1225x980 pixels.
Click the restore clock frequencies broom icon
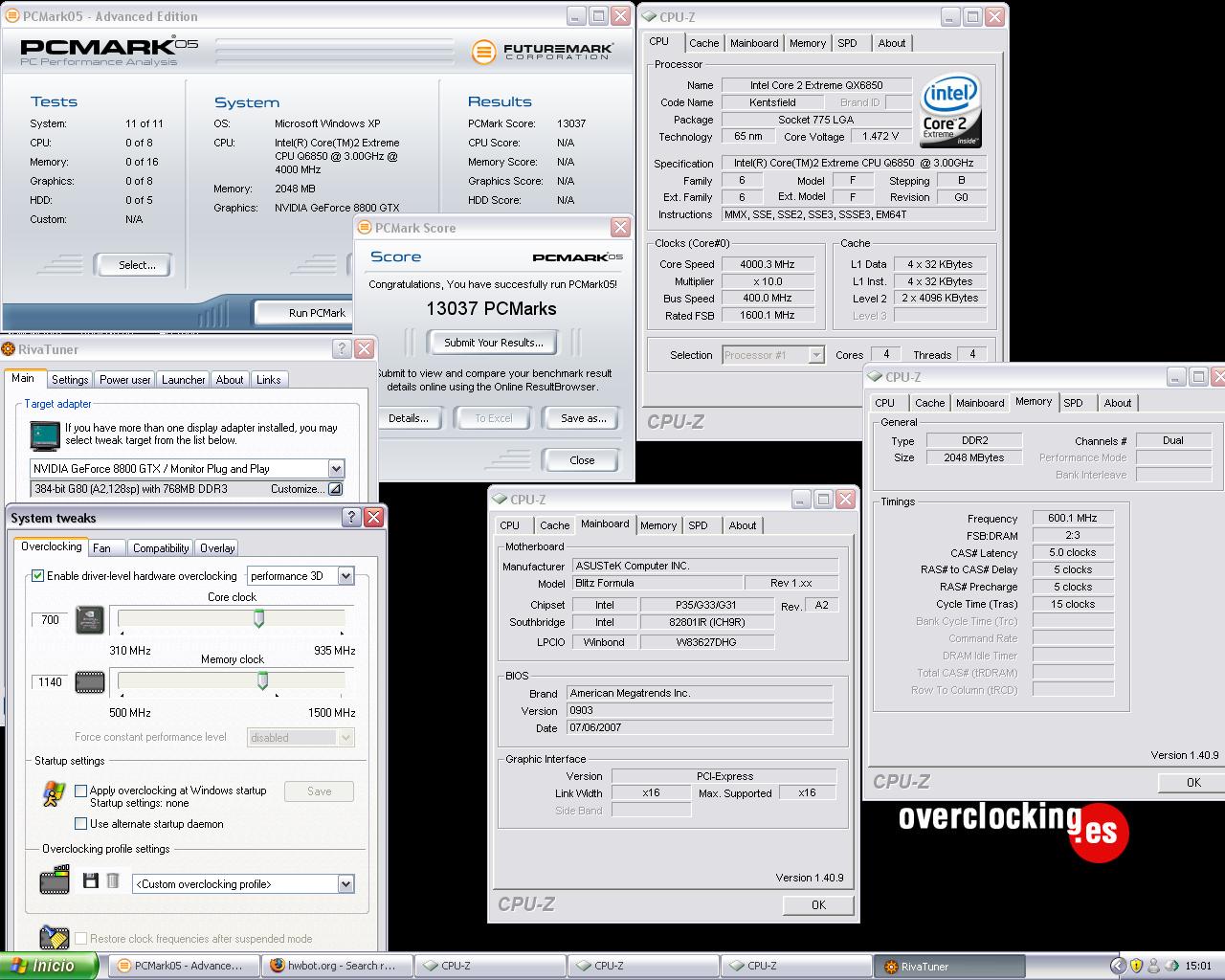tap(55, 938)
